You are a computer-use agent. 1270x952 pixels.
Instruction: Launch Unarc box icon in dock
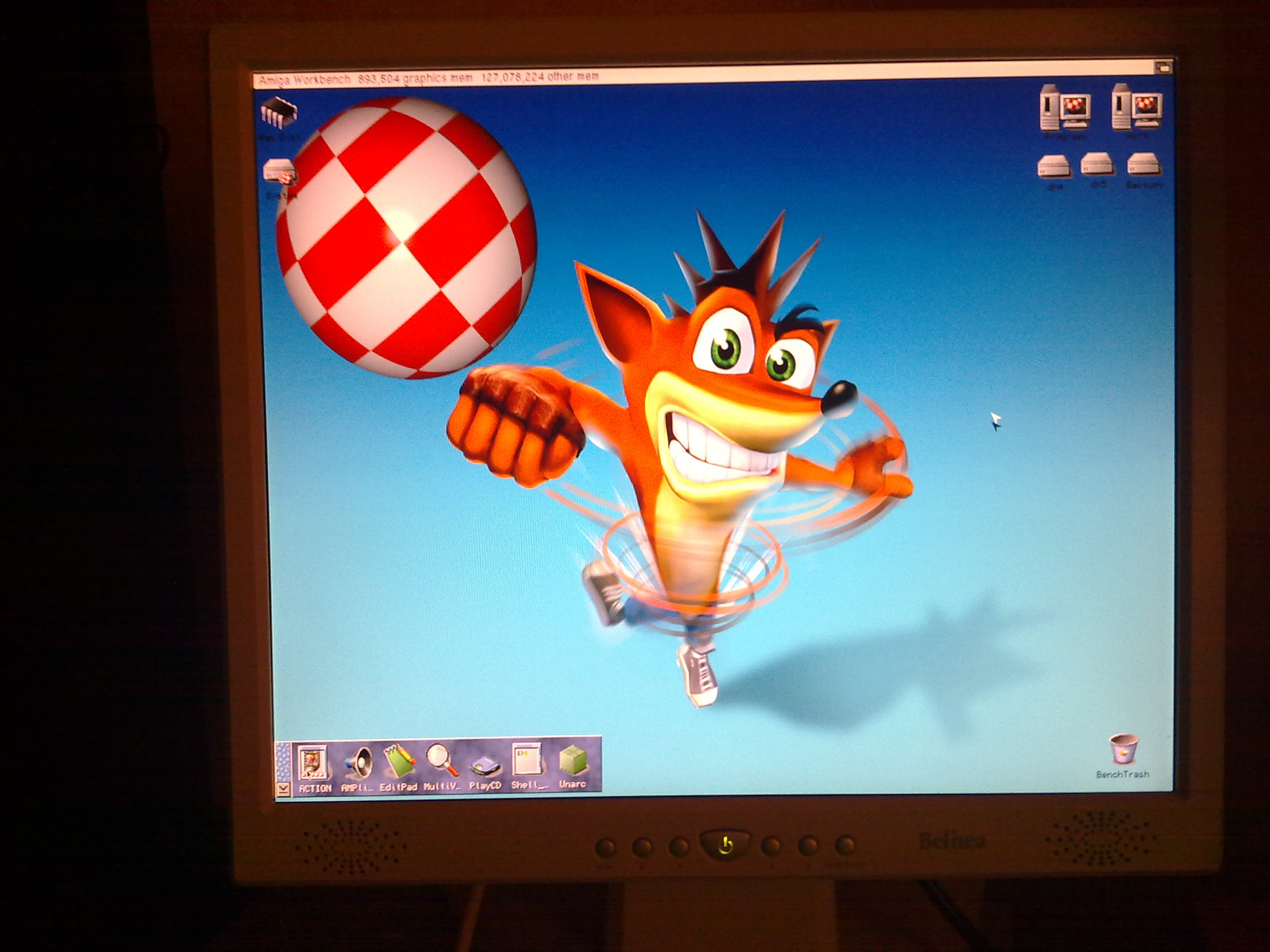point(572,761)
